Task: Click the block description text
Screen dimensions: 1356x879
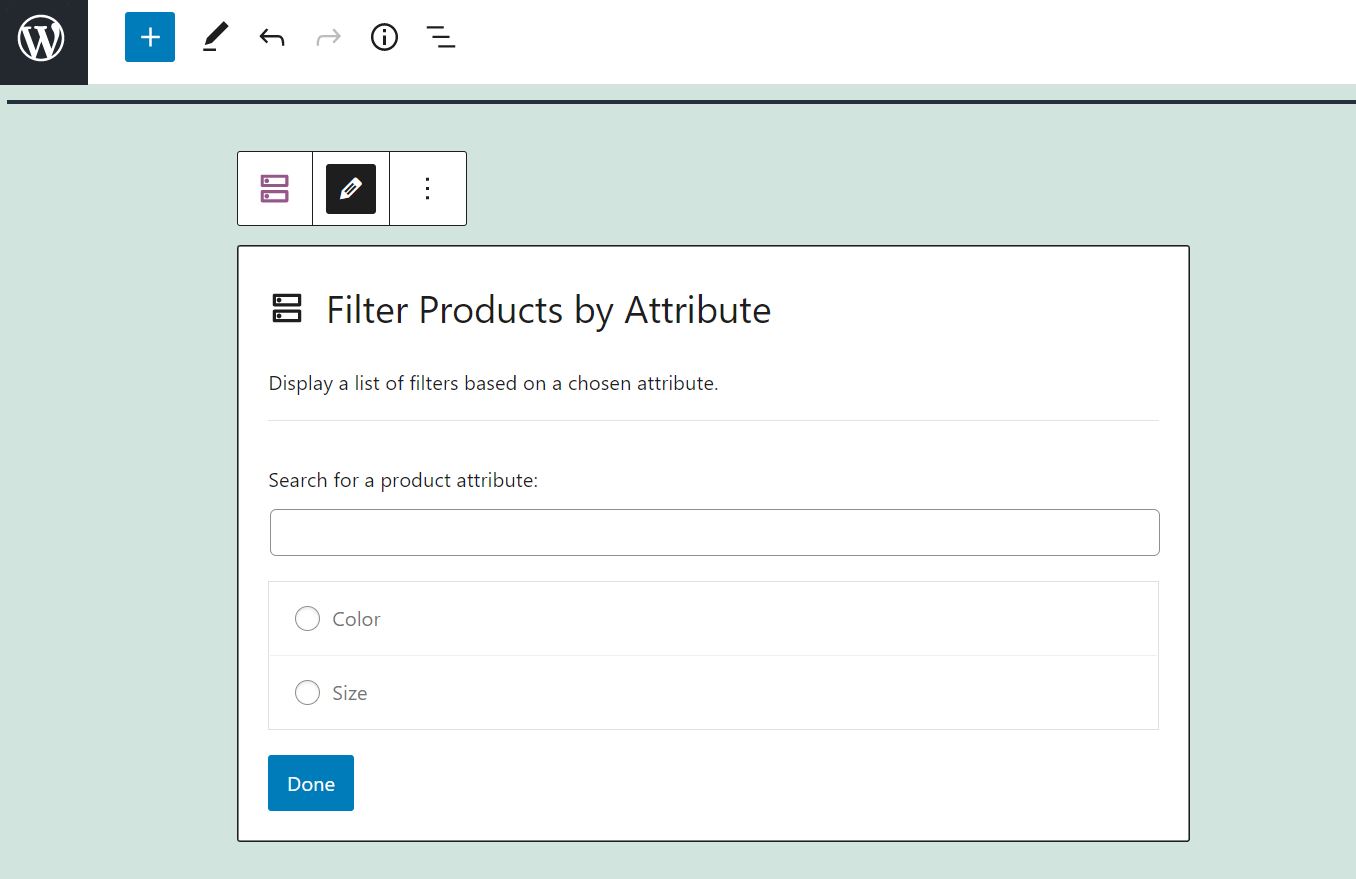Action: pos(493,383)
